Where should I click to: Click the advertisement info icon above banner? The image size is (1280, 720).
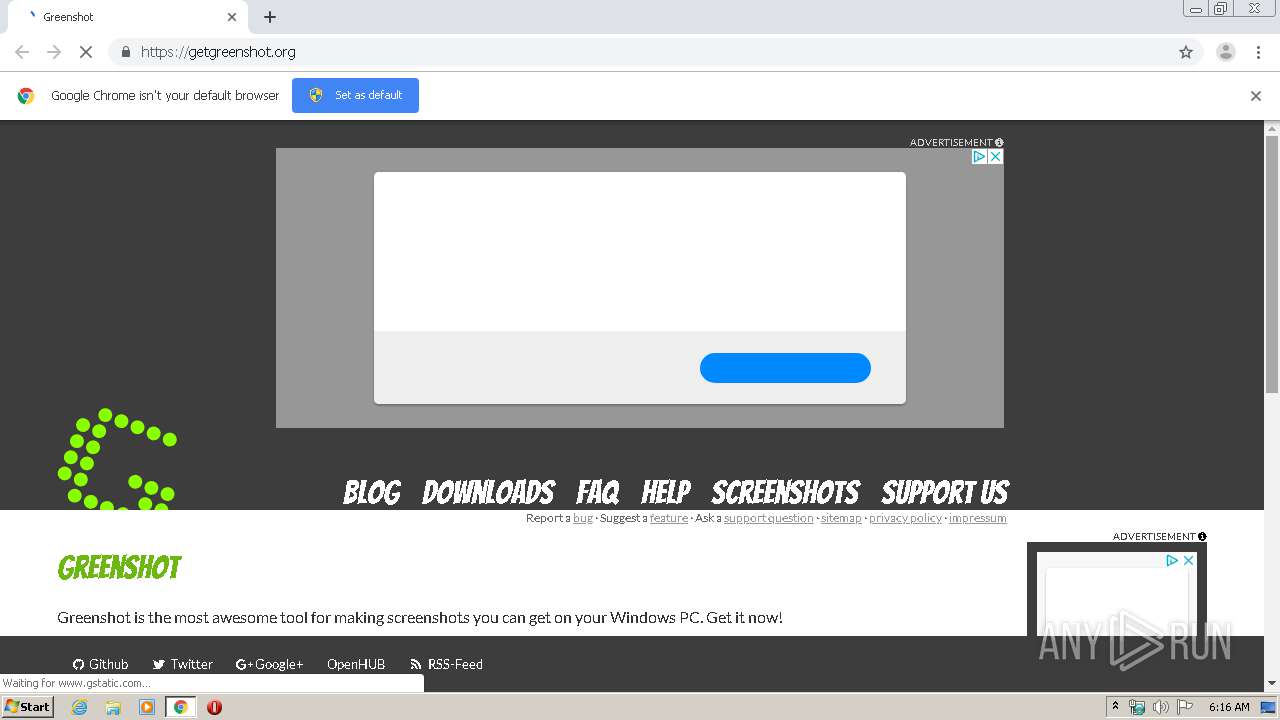tap(999, 142)
